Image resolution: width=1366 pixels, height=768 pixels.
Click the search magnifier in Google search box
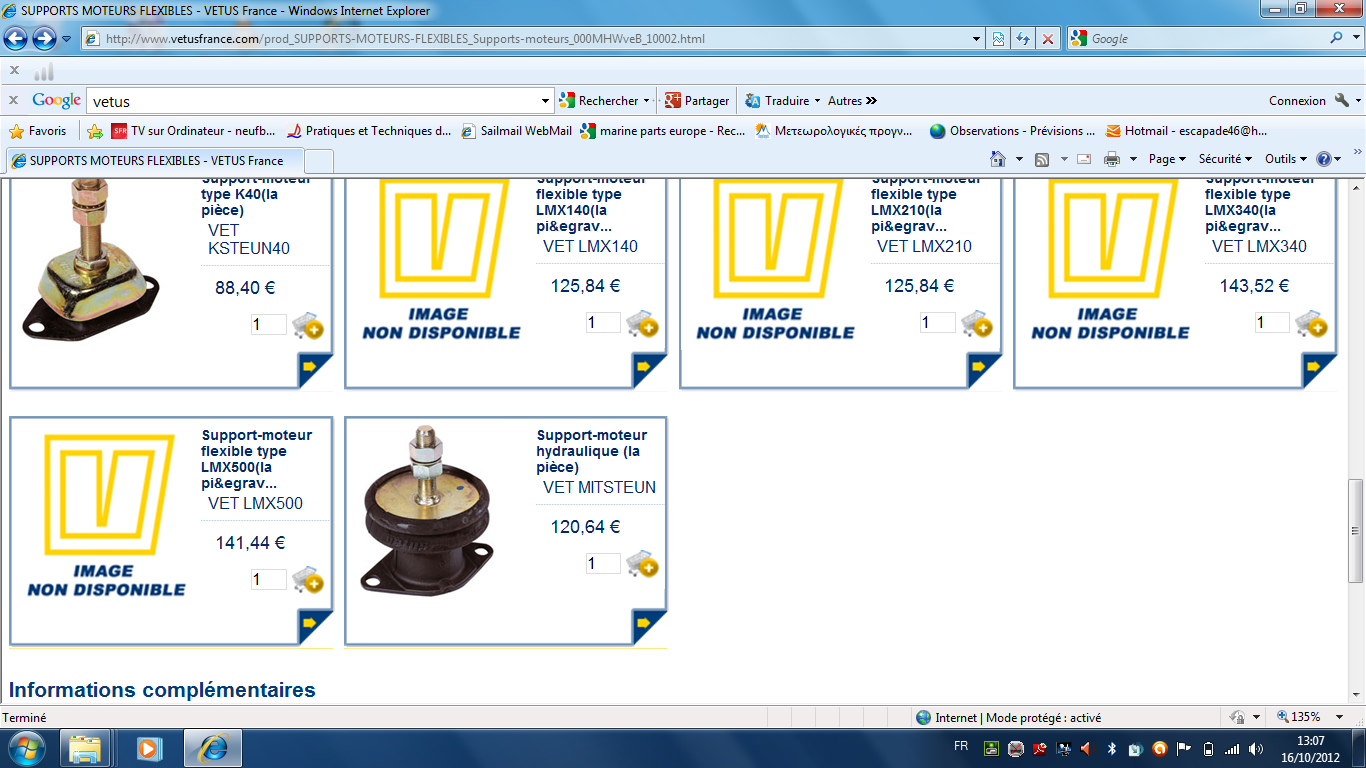(x=1338, y=38)
